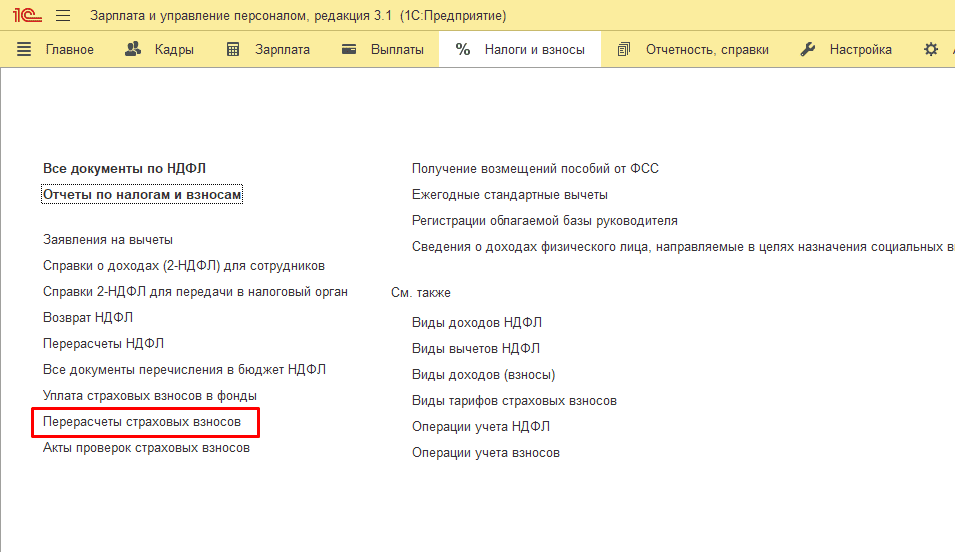Image resolution: width=955 pixels, height=552 pixels.
Task: Open Заявления на вычеты
Action: pos(108,240)
